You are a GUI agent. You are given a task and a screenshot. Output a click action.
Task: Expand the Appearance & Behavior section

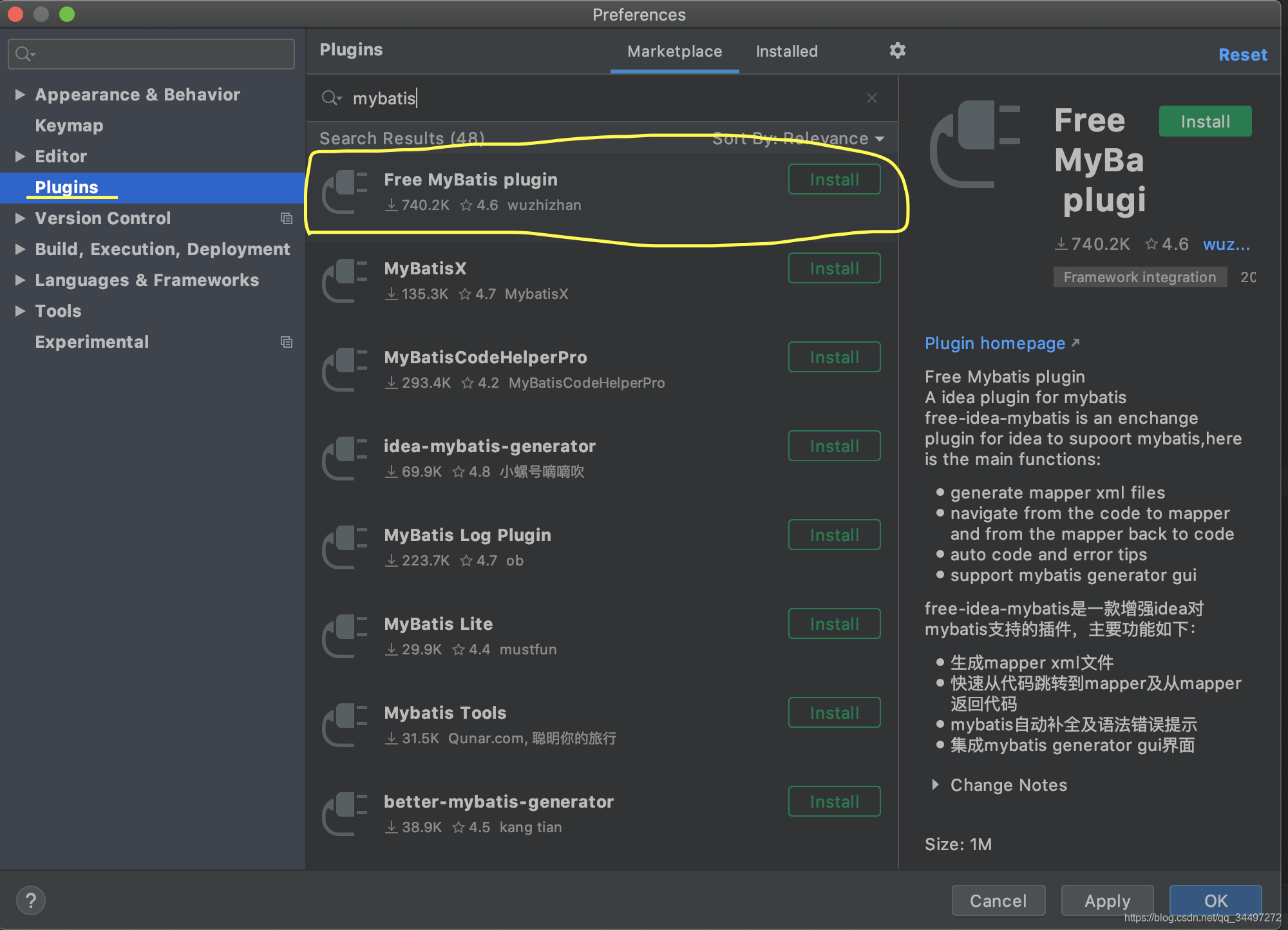point(19,94)
